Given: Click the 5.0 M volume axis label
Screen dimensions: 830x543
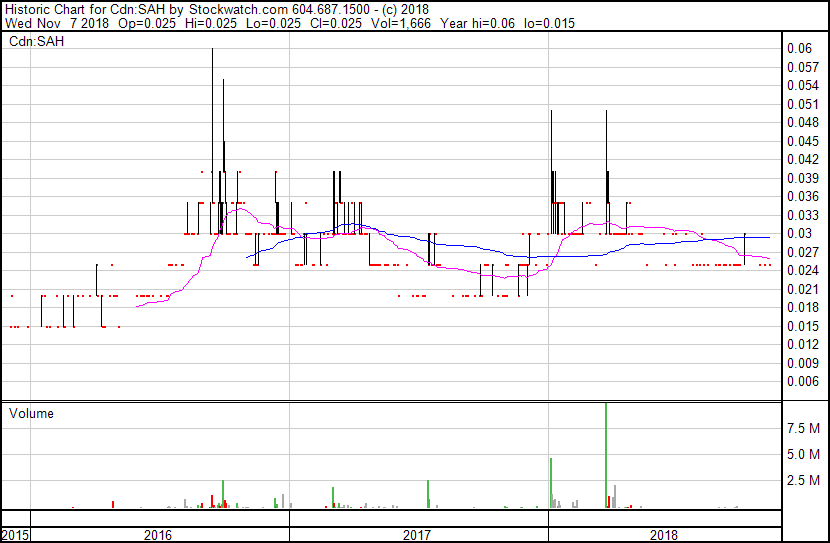Looking at the screenshot, I should (x=805, y=454).
